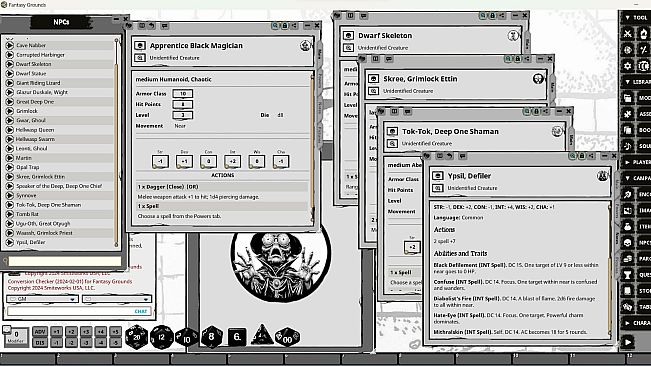This screenshot has width=651, height=366.
Task: Click share icon in Apprentice Black Magician window
Action: pyautogui.click(x=294, y=26)
